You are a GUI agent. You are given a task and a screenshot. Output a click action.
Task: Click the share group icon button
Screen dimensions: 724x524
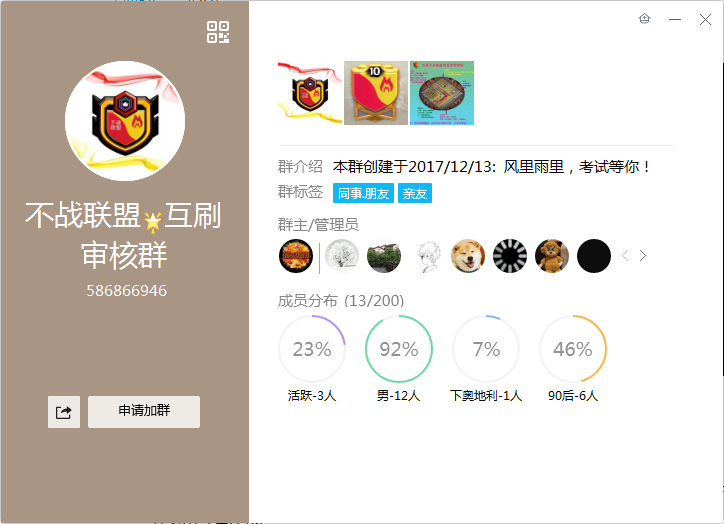pyautogui.click(x=64, y=412)
